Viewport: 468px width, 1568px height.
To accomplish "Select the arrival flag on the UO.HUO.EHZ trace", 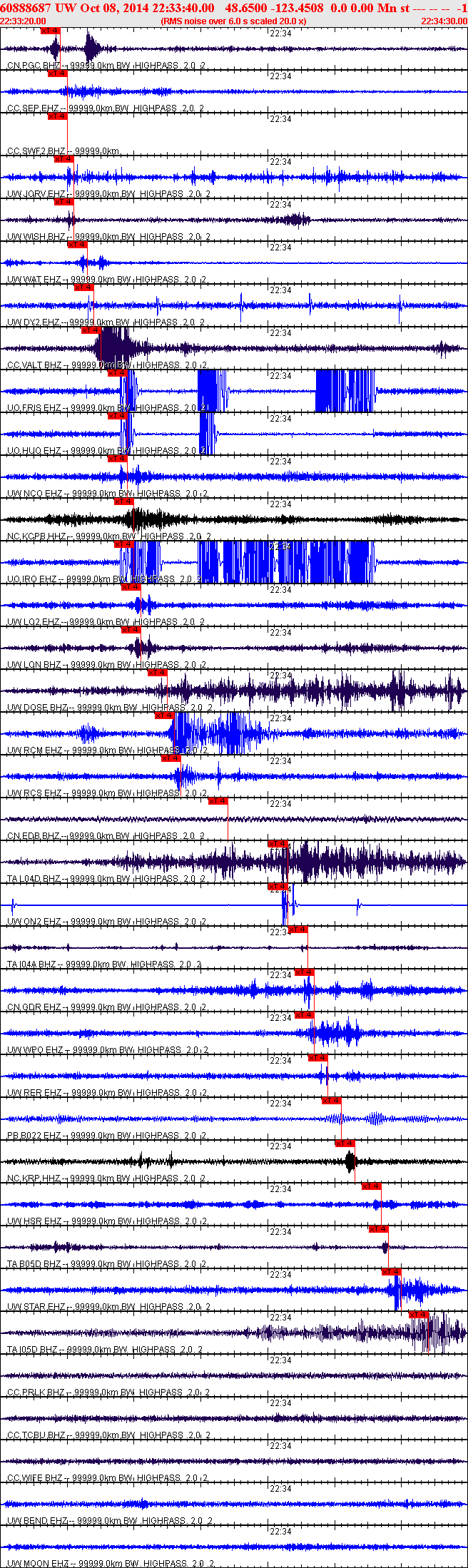I will (x=117, y=416).
